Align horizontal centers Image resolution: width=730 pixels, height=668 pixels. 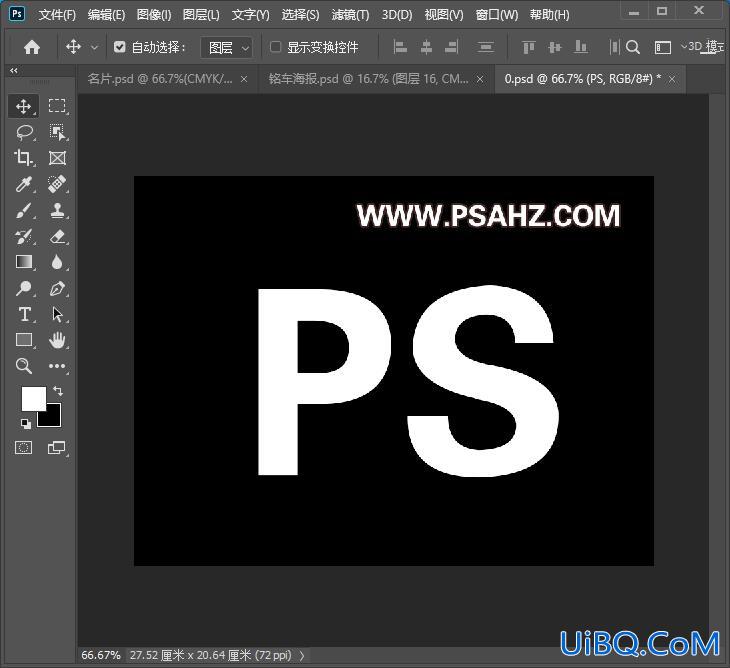pos(426,47)
